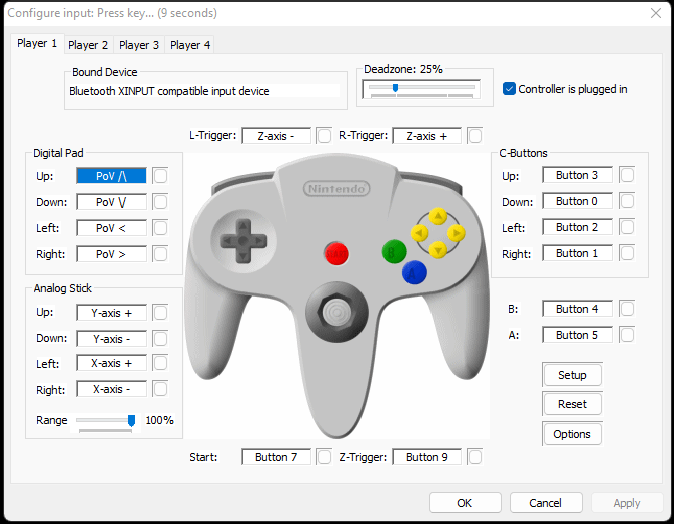Click the Cancel button

(546, 503)
